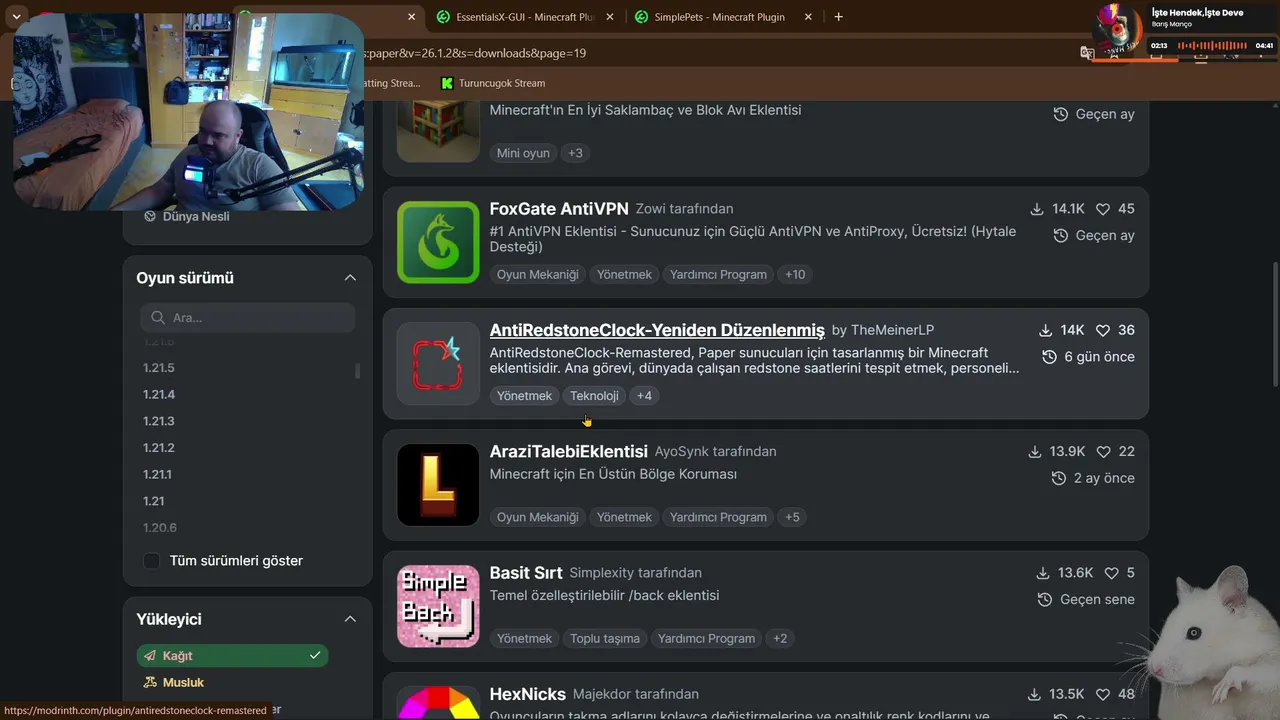This screenshot has height=720, width=1280.
Task: Open author TheMeinerLP's profile
Action: pyautogui.click(x=892, y=330)
